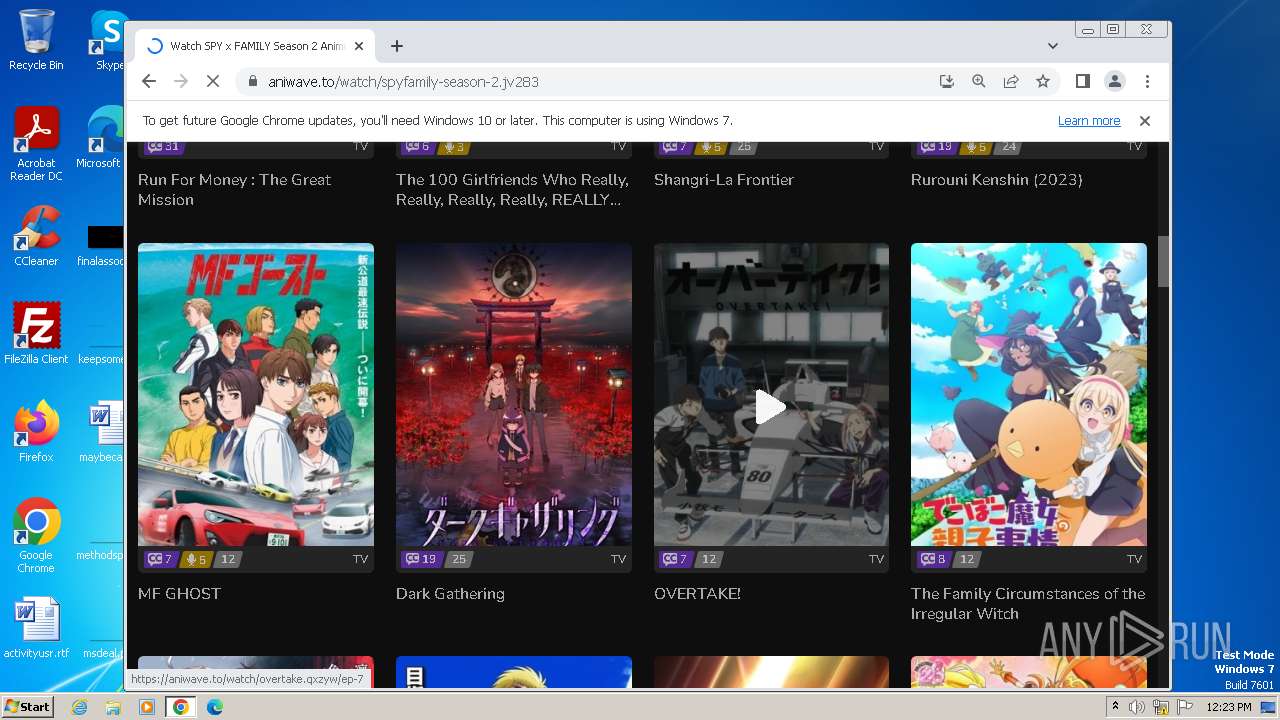Click Dark Gathering total episodes badge 25
The width and height of the screenshot is (1280, 720).
pos(458,559)
